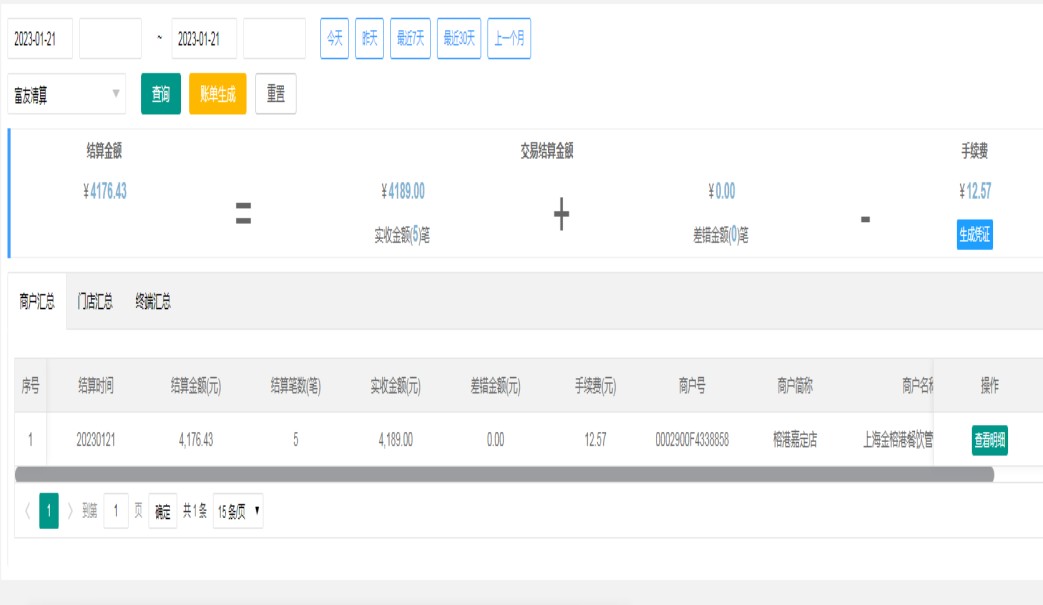Click the end date field 2023-01-21
Screen dimensions: 1043x605
[x=204, y=39]
